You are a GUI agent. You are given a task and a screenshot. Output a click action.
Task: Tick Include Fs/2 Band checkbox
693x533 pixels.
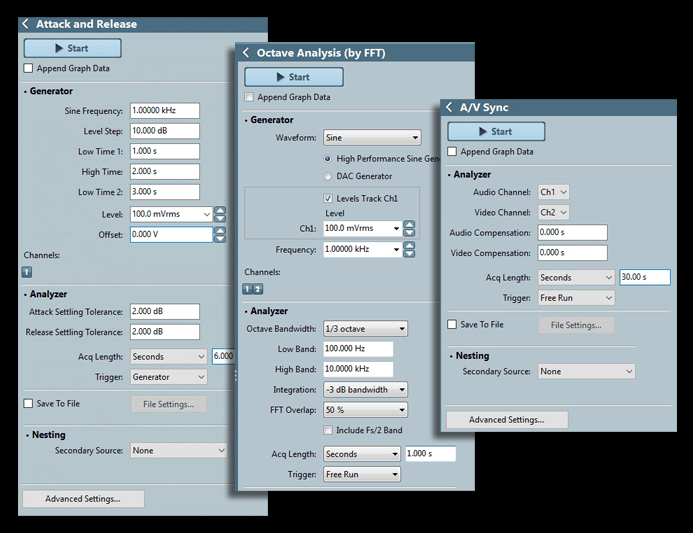click(x=328, y=430)
